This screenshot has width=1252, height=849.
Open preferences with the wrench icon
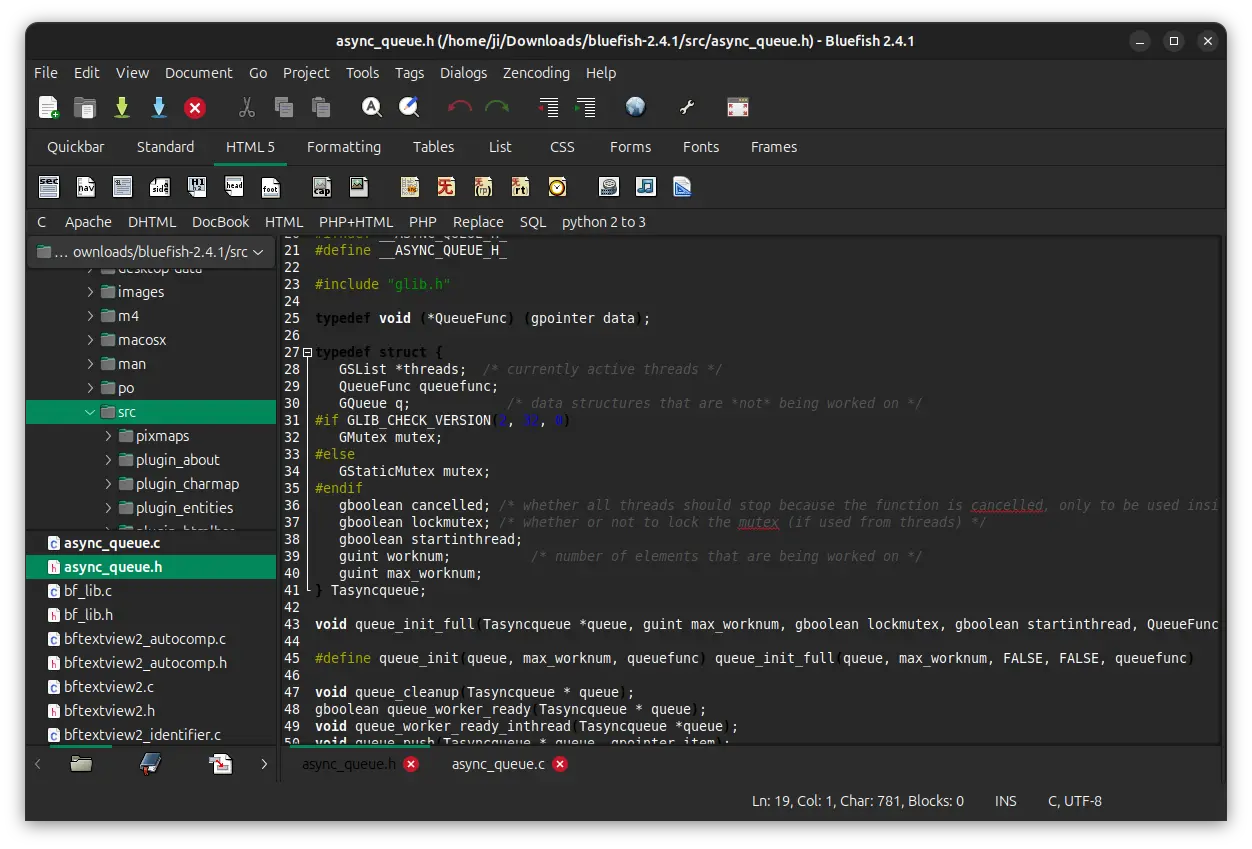[x=686, y=108]
